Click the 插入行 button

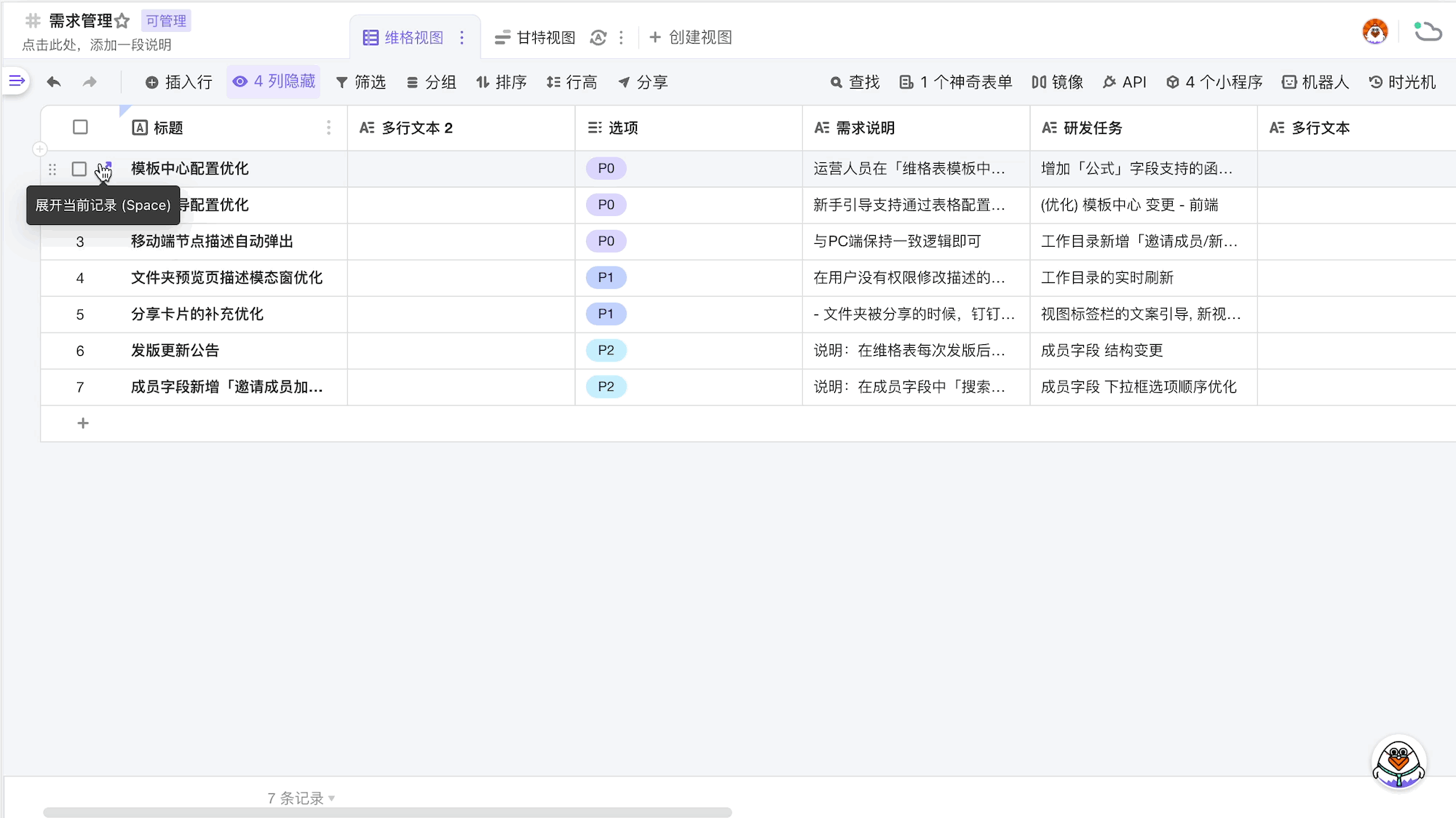coord(179,82)
